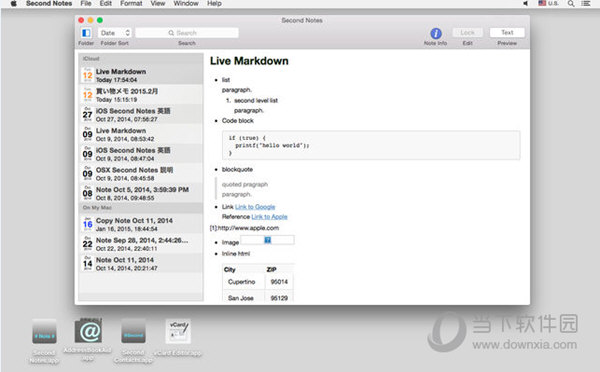
Task: Click the calendar icon showing 27
Action: tap(88, 114)
